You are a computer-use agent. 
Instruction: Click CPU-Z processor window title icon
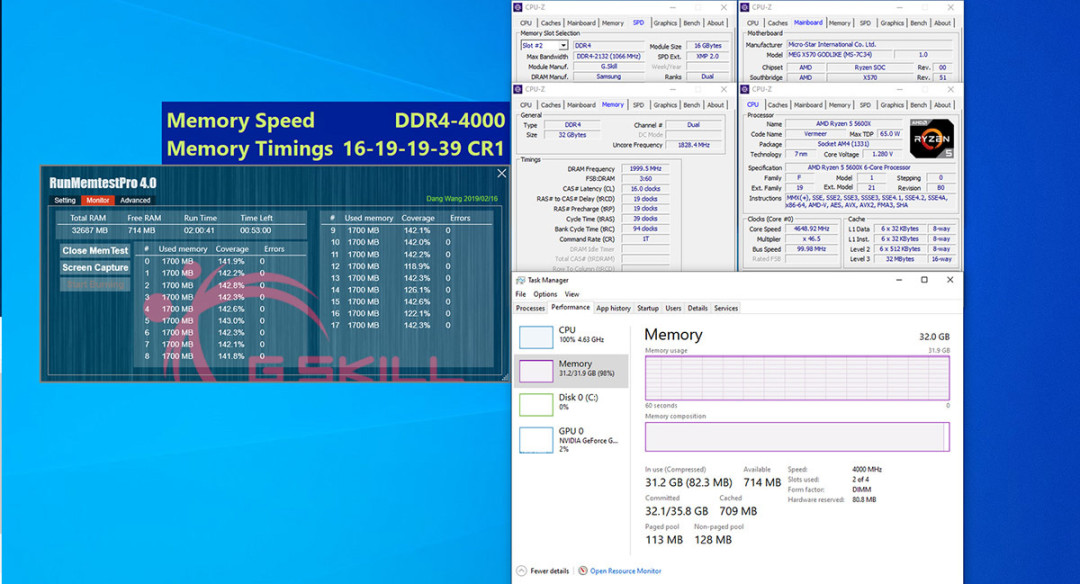pos(745,90)
